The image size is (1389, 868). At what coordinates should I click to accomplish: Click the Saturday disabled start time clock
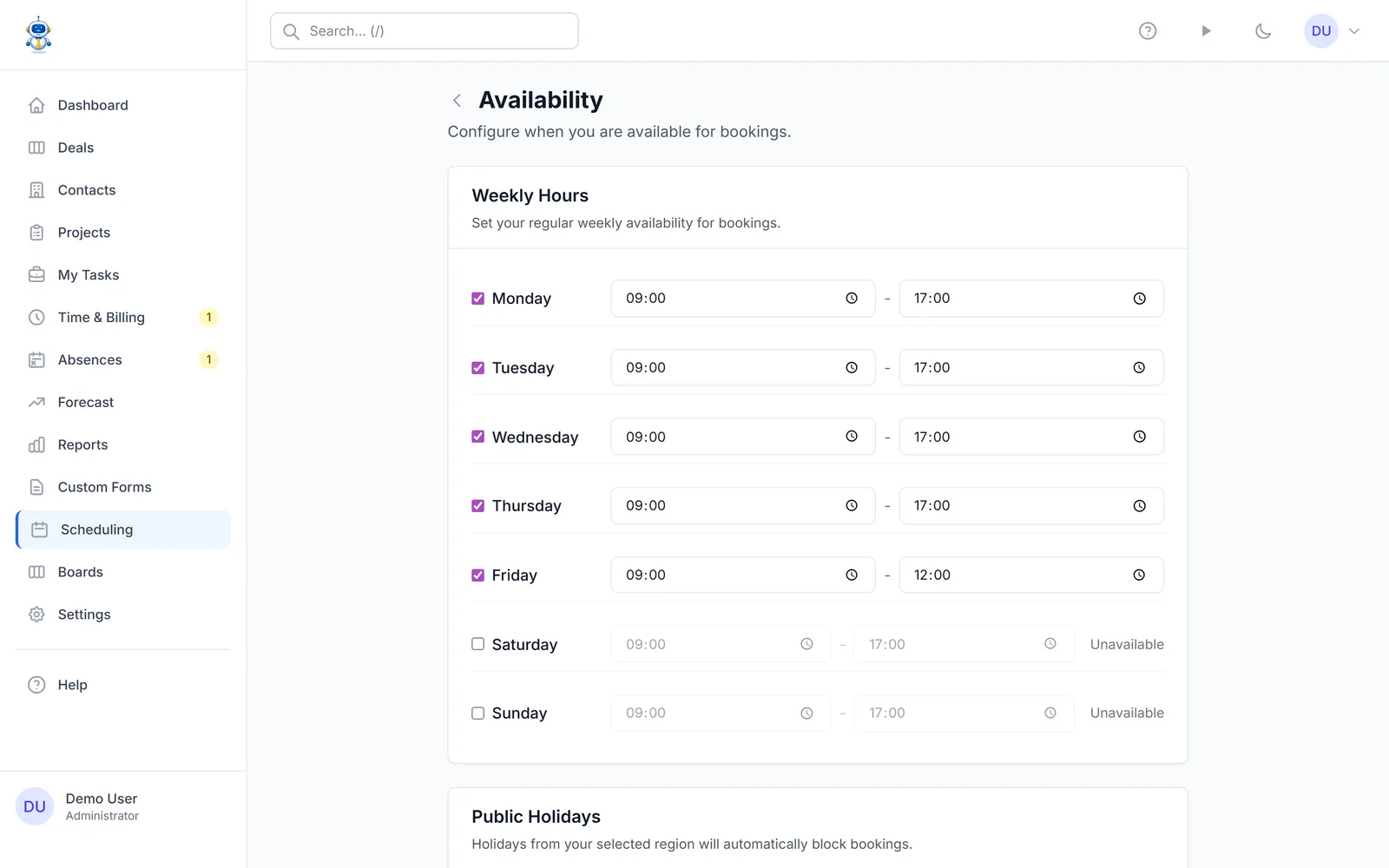(x=806, y=644)
